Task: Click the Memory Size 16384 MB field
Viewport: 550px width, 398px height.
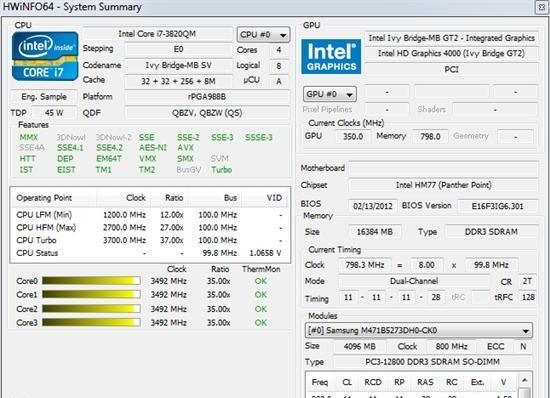Action: tap(375, 232)
